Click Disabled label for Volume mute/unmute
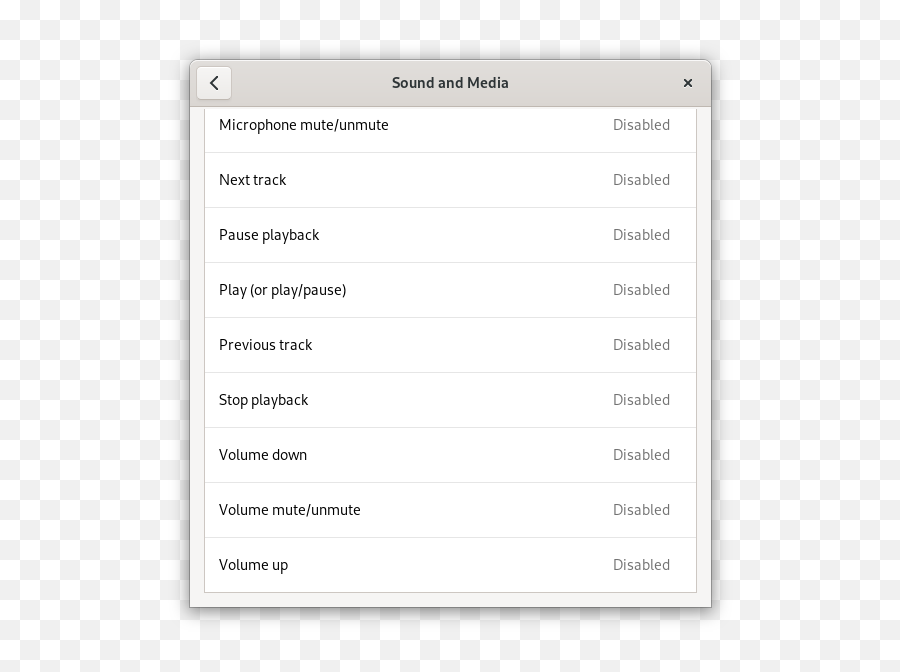 (641, 511)
